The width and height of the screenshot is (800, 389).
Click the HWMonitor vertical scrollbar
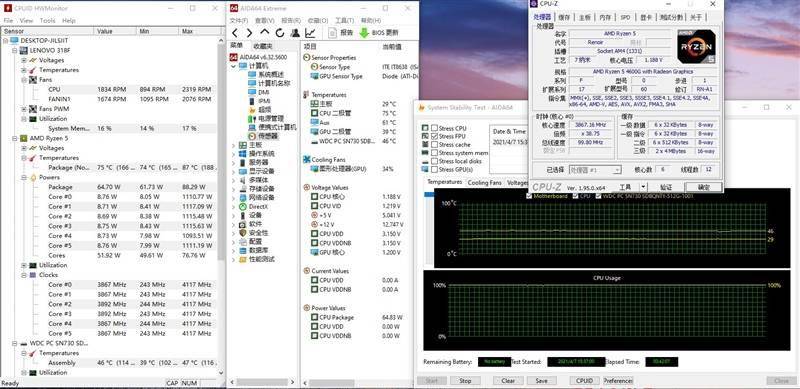tap(221, 153)
